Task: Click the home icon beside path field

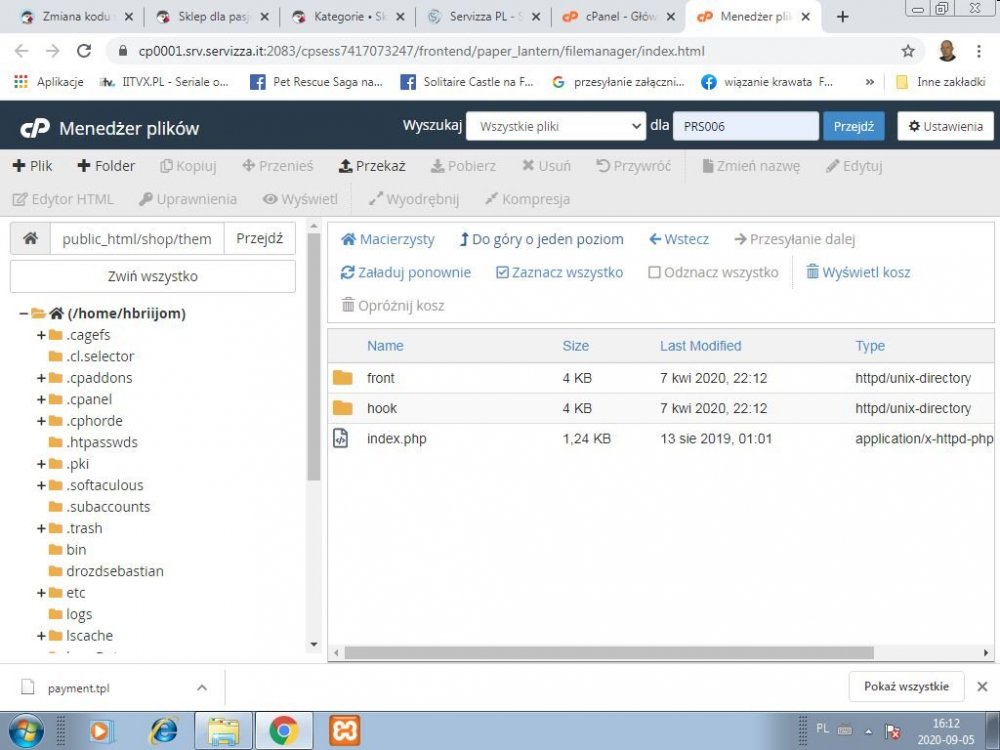Action: 30,239
